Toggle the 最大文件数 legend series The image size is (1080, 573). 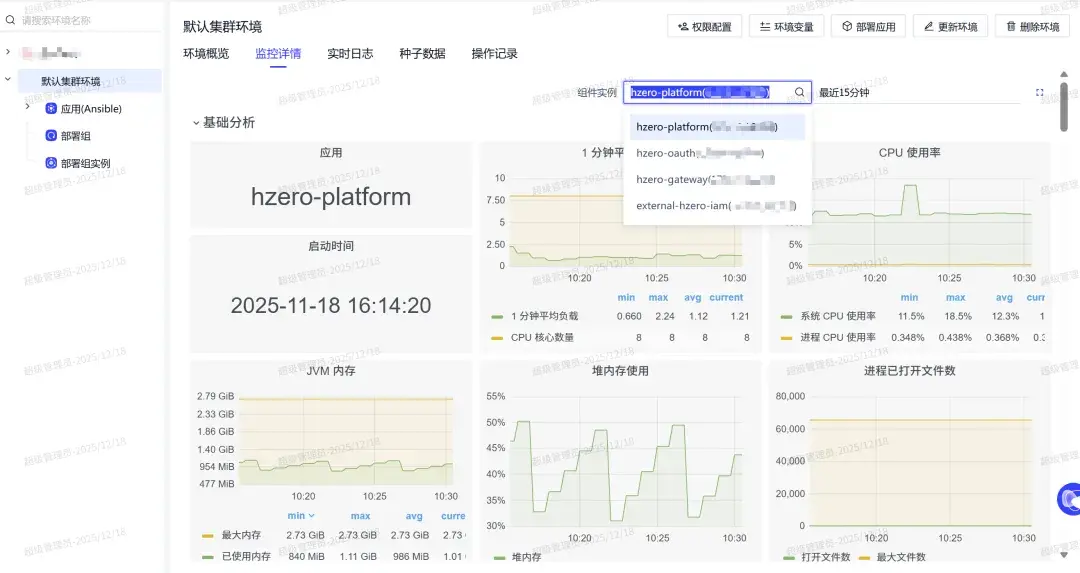point(901,557)
